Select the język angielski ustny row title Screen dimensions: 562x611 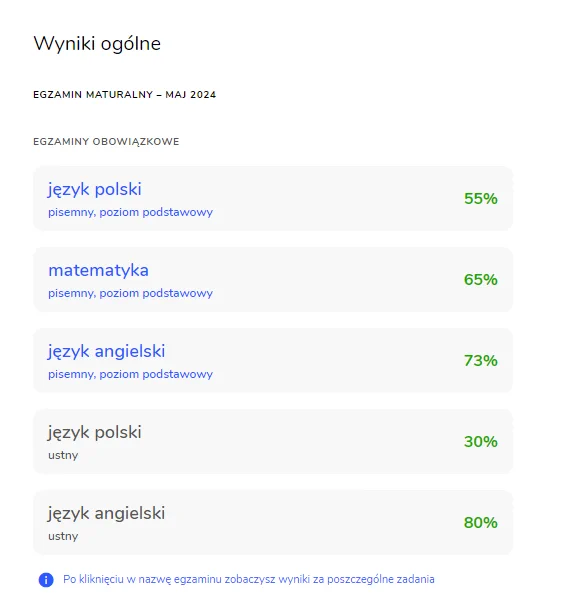pyautogui.click(x=106, y=514)
